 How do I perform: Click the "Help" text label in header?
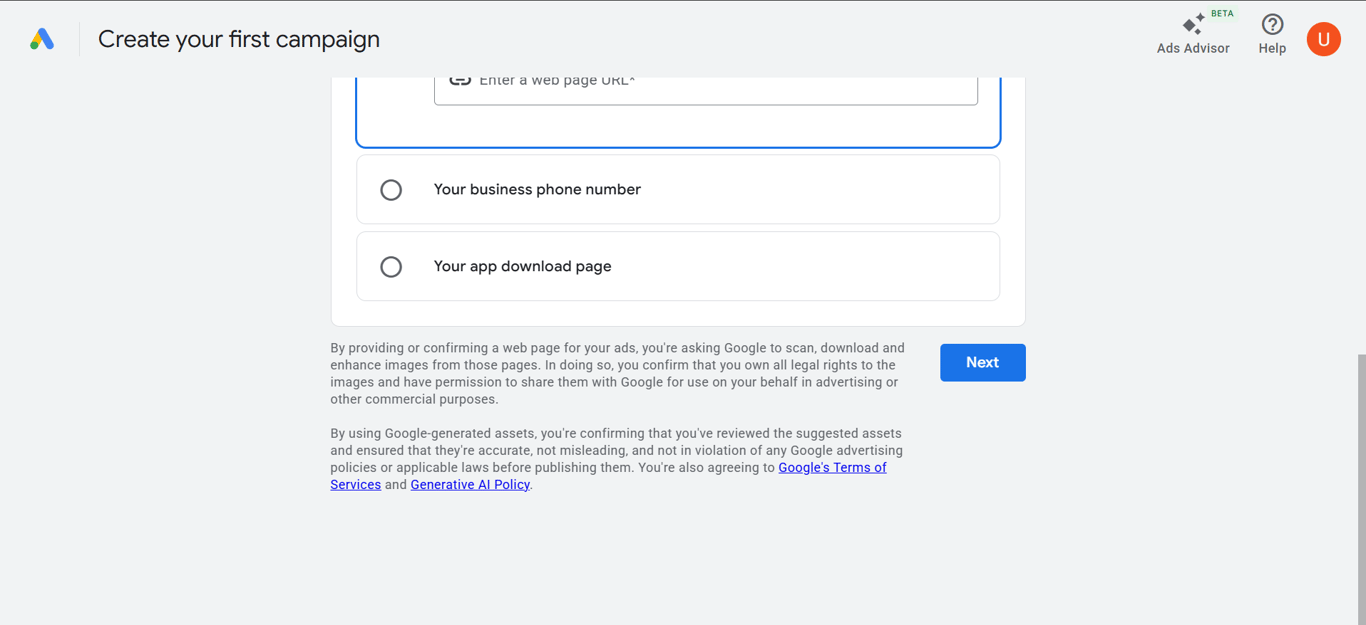point(1272,48)
